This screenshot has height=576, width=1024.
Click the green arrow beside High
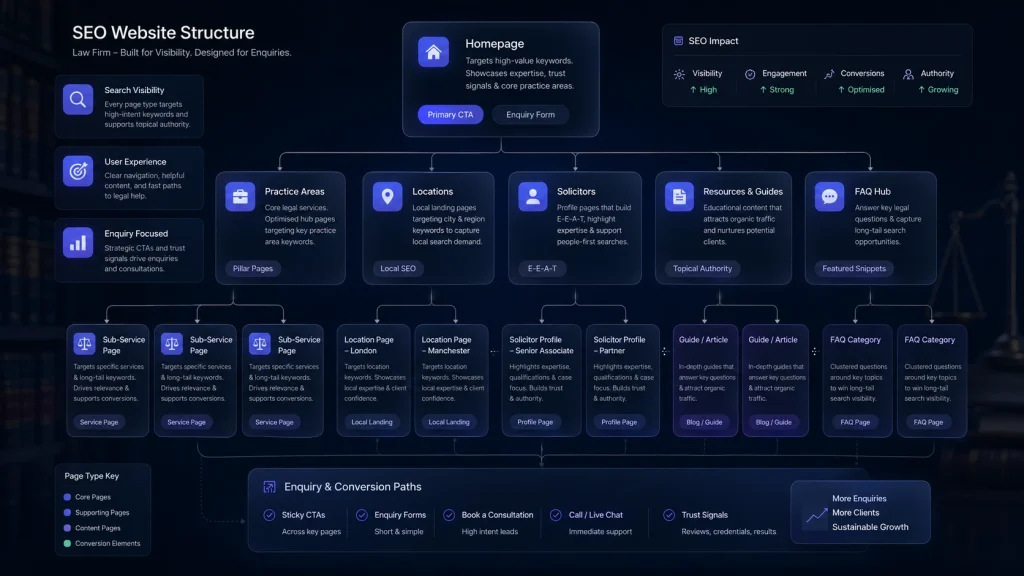pos(694,89)
